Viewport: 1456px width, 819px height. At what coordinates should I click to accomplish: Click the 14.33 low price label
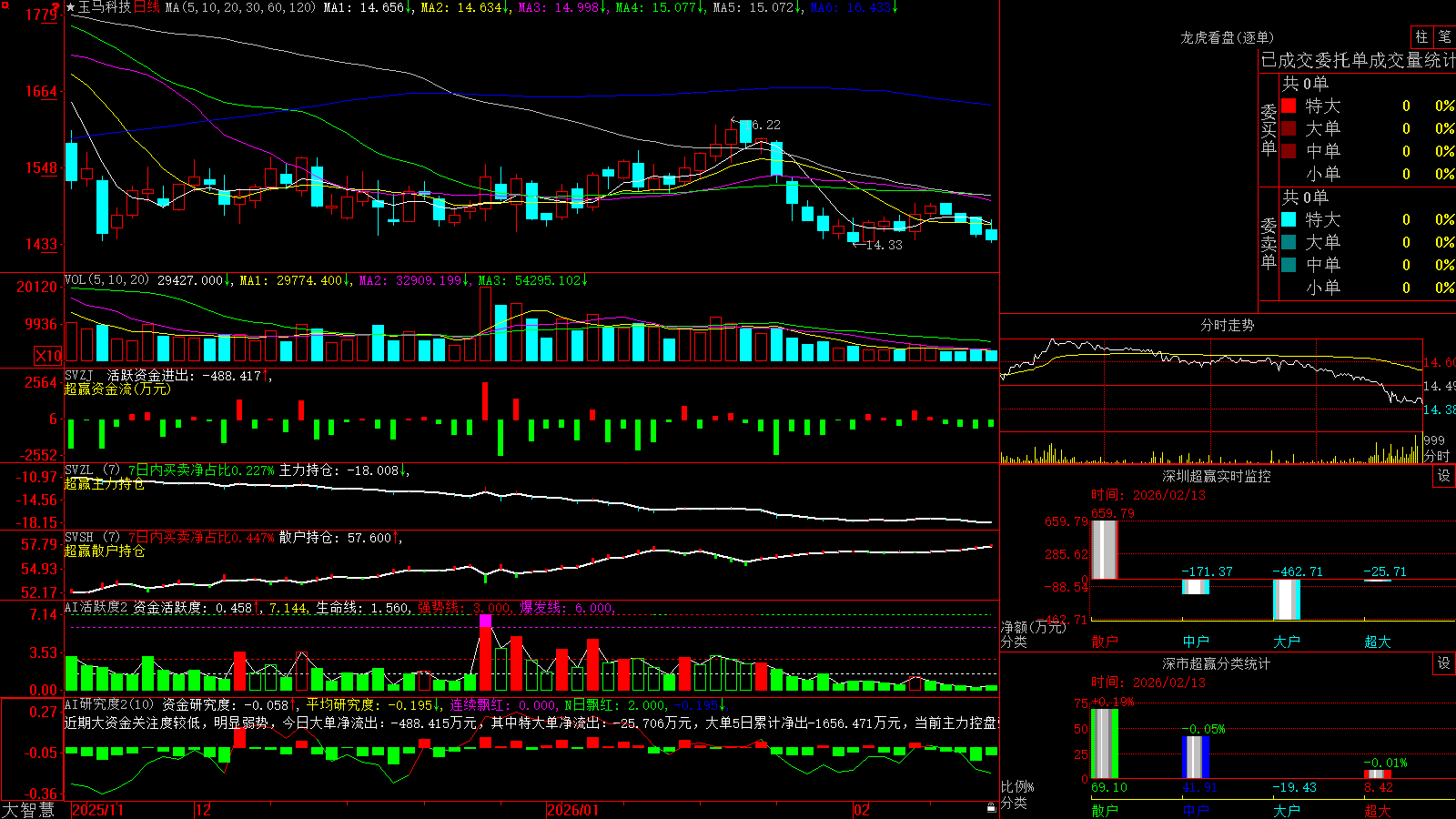click(x=884, y=245)
